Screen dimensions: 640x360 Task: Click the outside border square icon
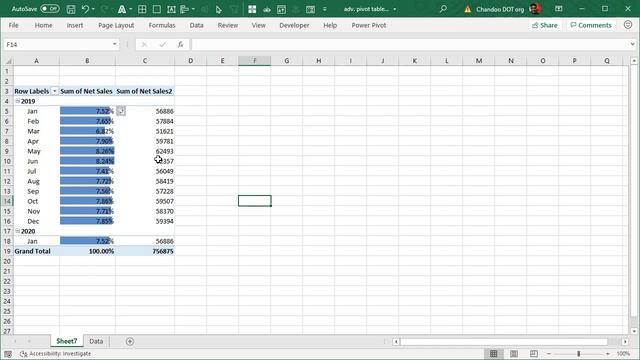[x=156, y=9]
